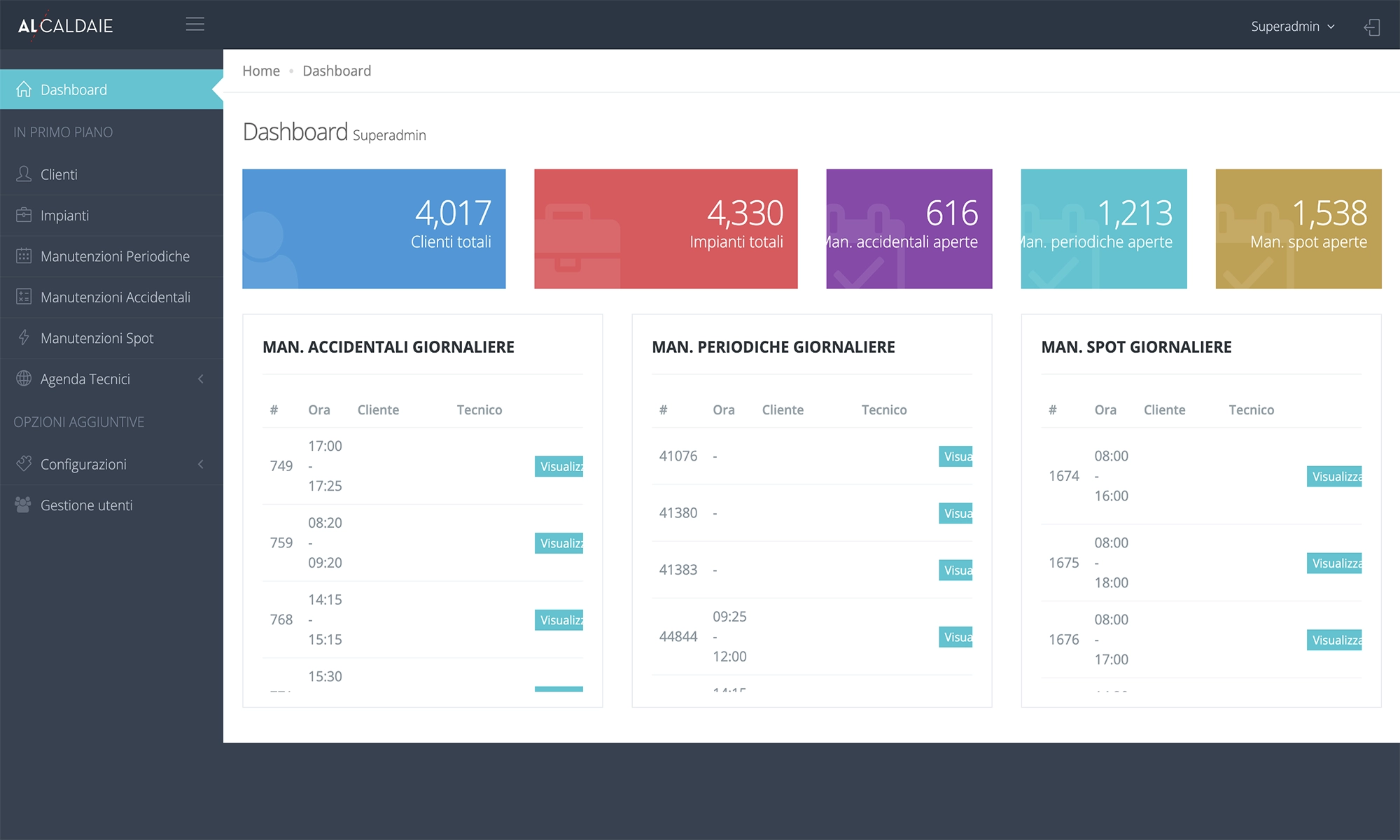Open Impianti from the sidebar
The height and width of the screenshot is (840, 1400).
pyautogui.click(x=112, y=216)
